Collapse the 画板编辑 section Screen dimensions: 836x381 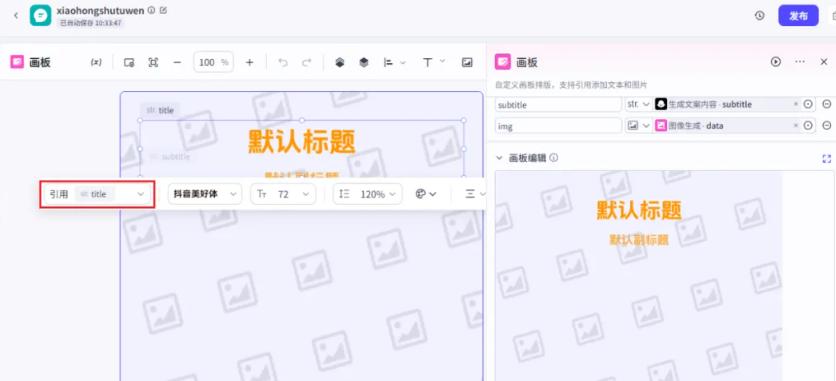point(500,158)
